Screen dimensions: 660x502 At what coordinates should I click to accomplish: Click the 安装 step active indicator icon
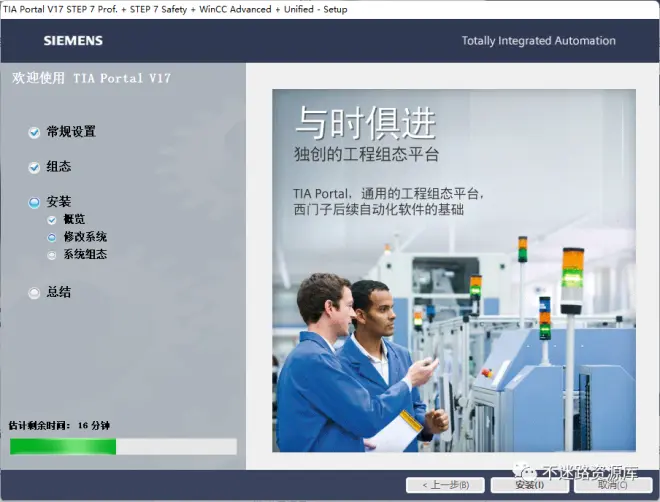pos(34,202)
